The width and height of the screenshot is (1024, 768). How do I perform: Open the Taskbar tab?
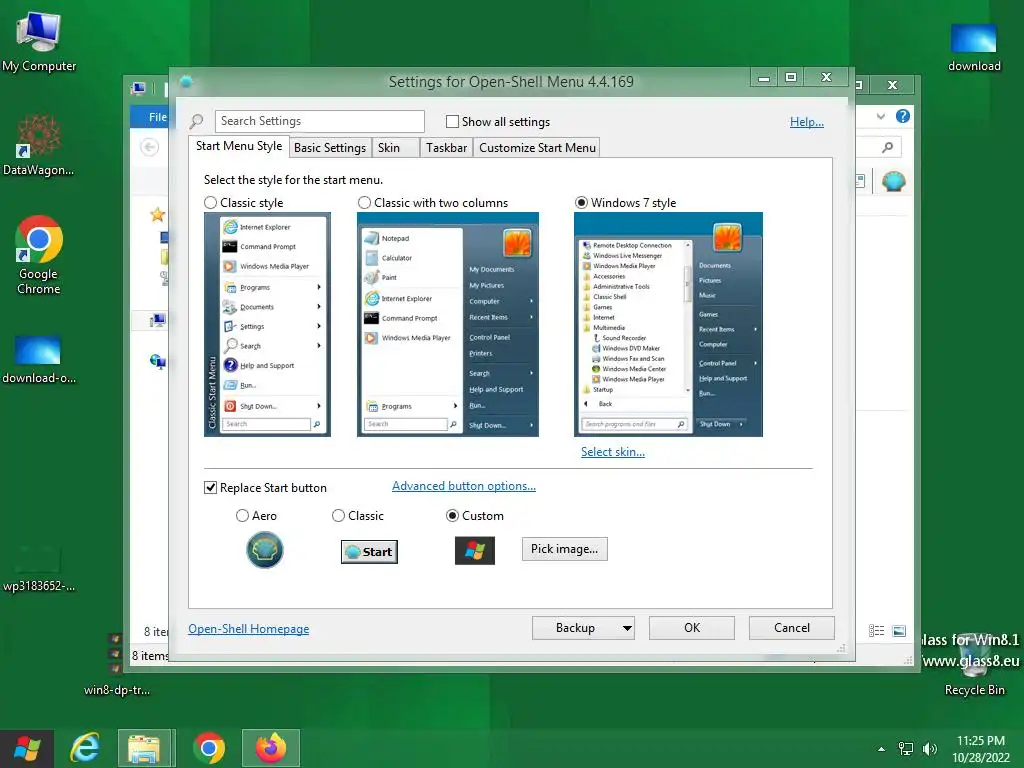click(x=447, y=148)
